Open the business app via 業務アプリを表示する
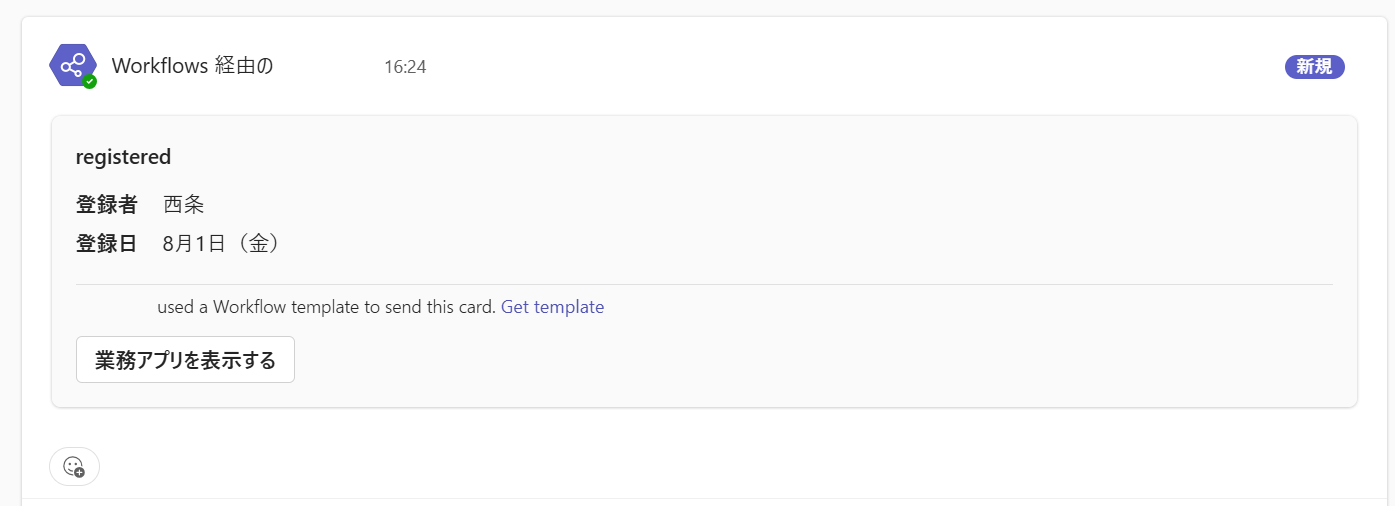Screen dimensions: 1395x506 click(x=185, y=360)
